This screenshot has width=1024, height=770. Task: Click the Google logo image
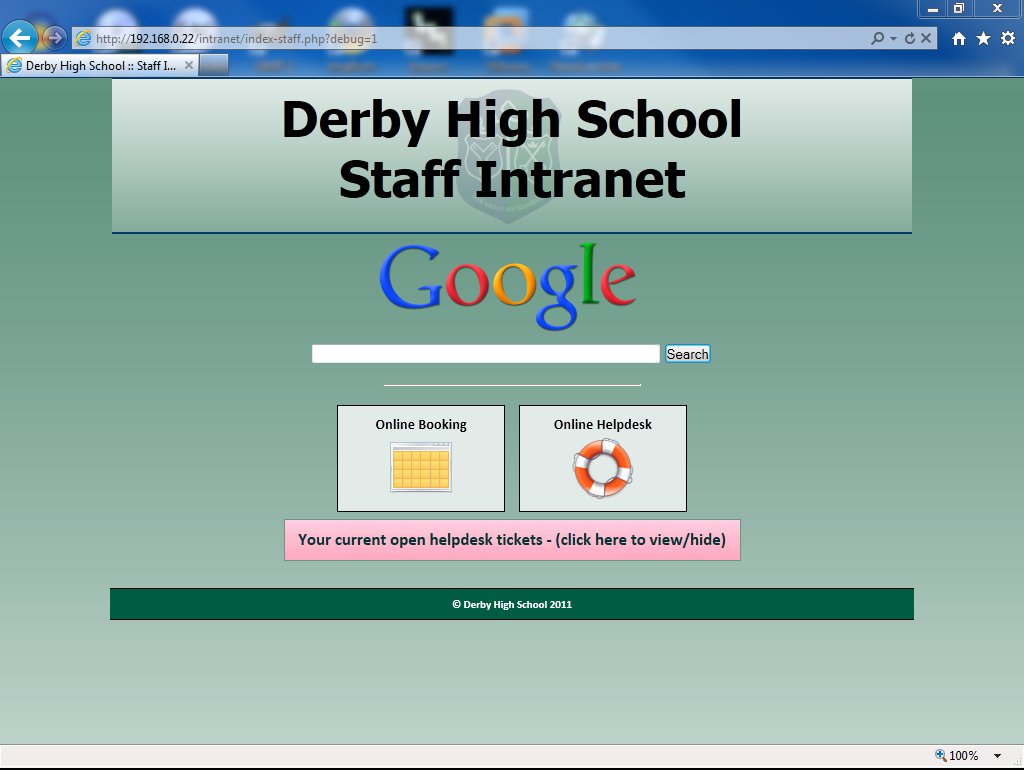507,286
